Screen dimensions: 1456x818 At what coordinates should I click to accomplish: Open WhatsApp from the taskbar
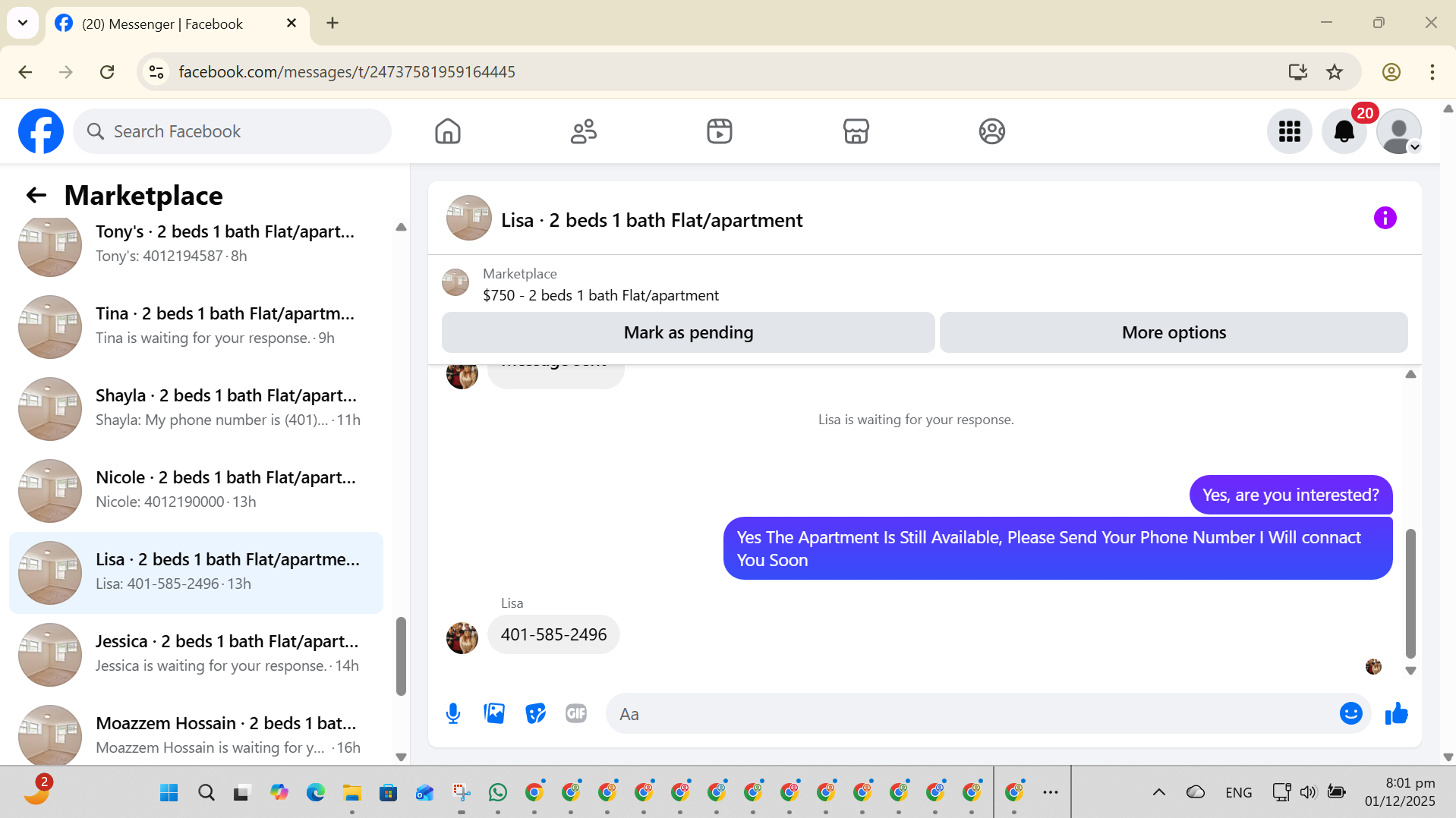[x=498, y=793]
